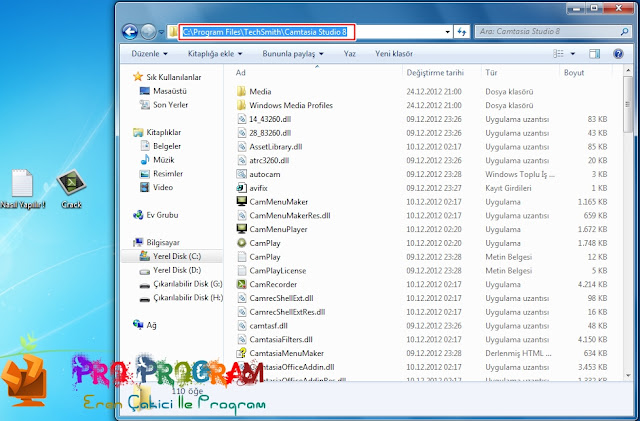Select Bilgisayar in the sidebar
Image resolution: width=640 pixels, height=421 pixels.
click(162, 243)
